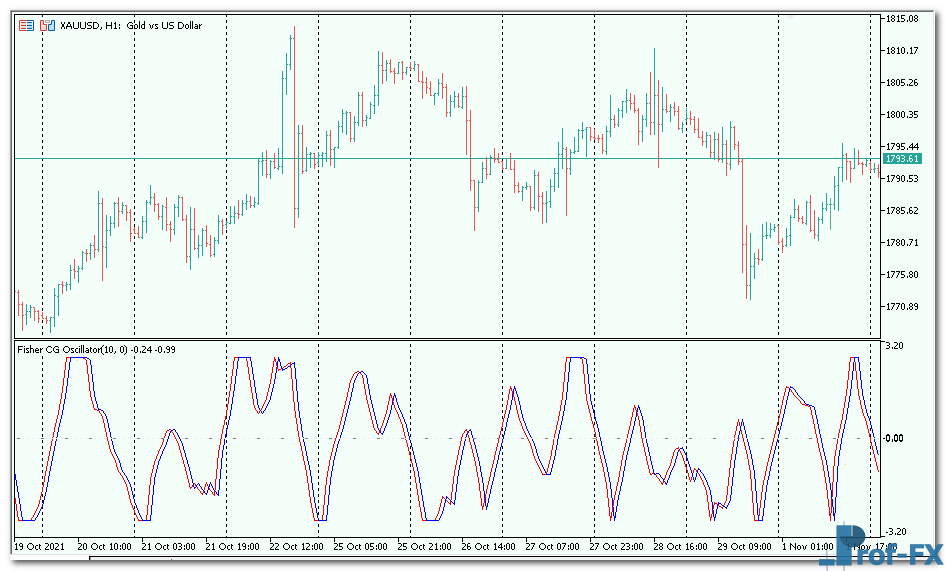
Task: Click the XAUUSD, H1 chart title
Action: coord(129,25)
